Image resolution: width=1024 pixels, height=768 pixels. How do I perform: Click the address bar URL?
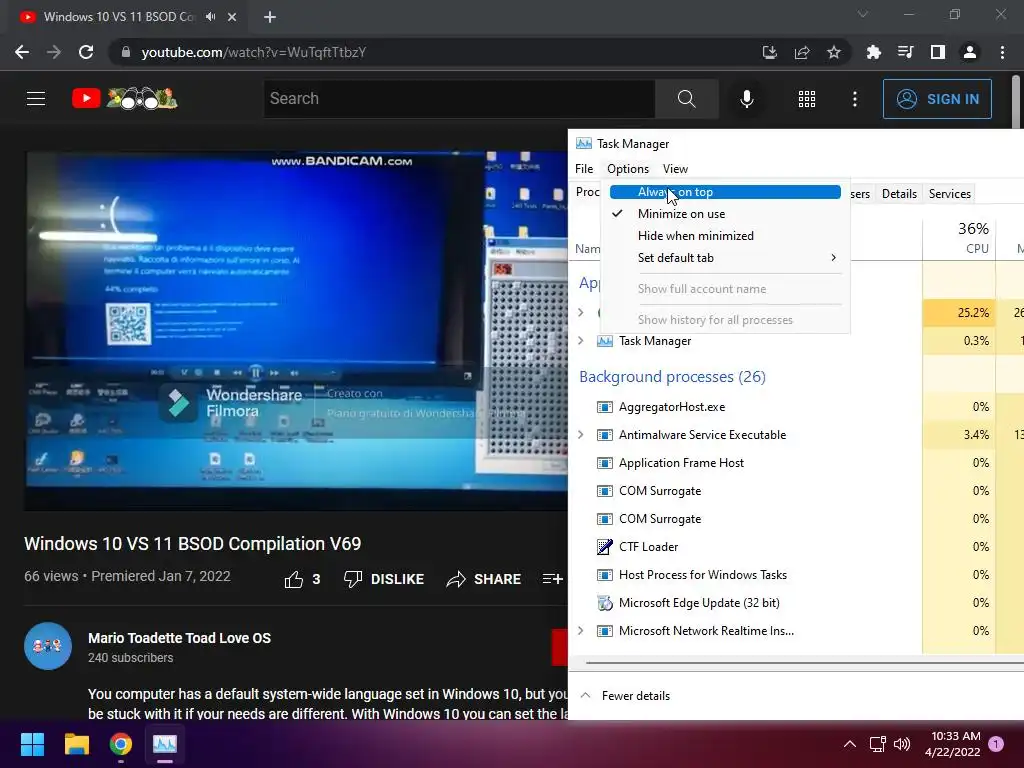point(253,52)
